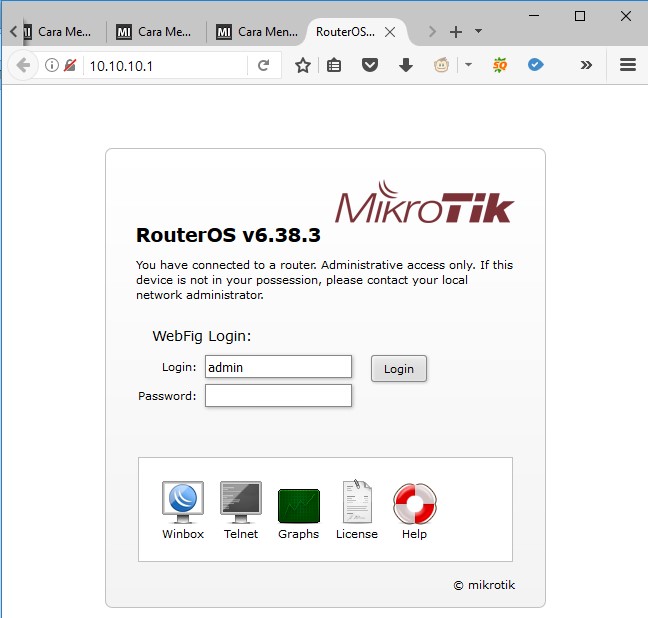The height and width of the screenshot is (618, 648).
Task: Maximize the browser window
Action: [580, 16]
